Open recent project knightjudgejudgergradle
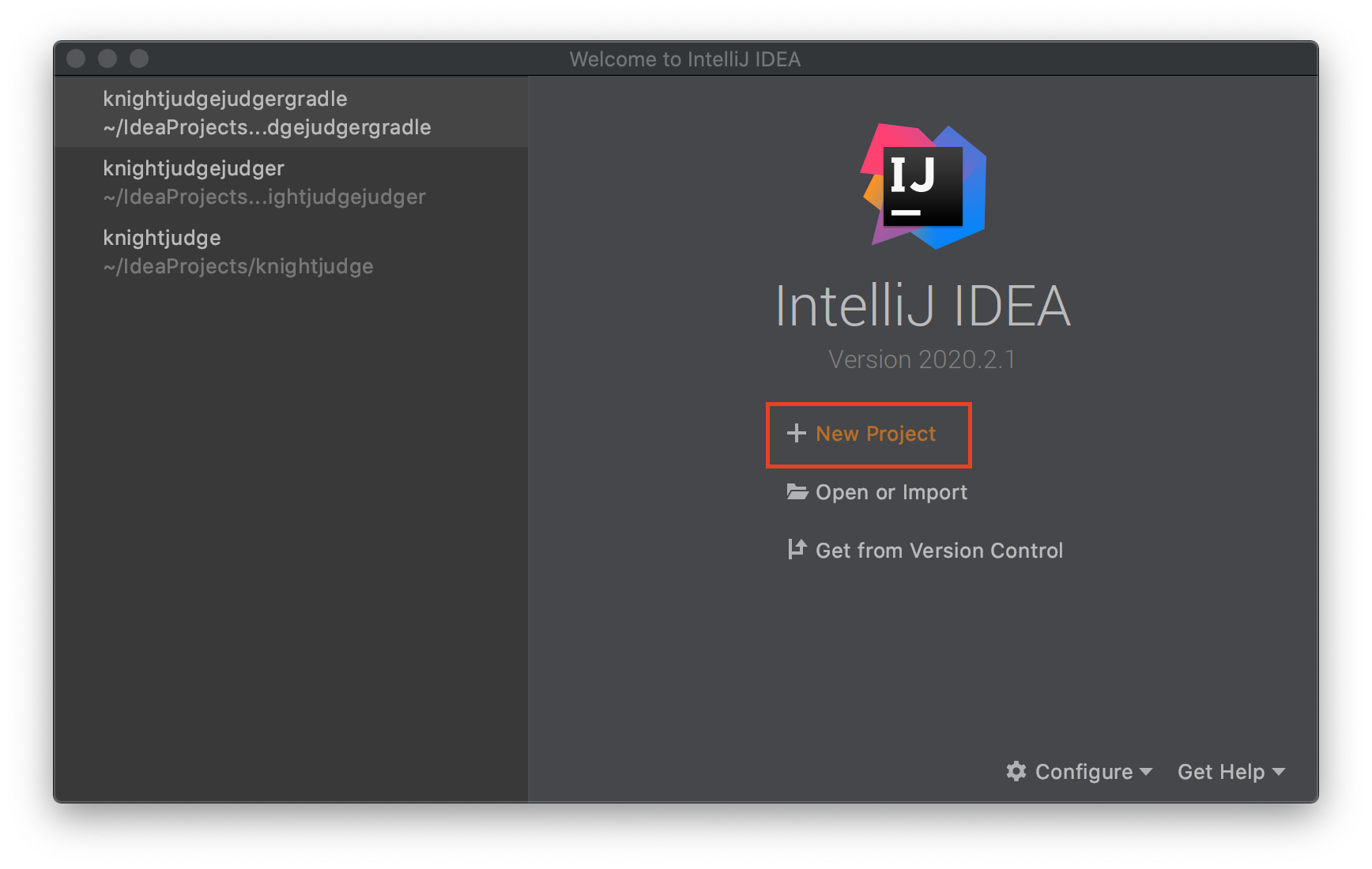The height and width of the screenshot is (869, 1372). coord(291,112)
